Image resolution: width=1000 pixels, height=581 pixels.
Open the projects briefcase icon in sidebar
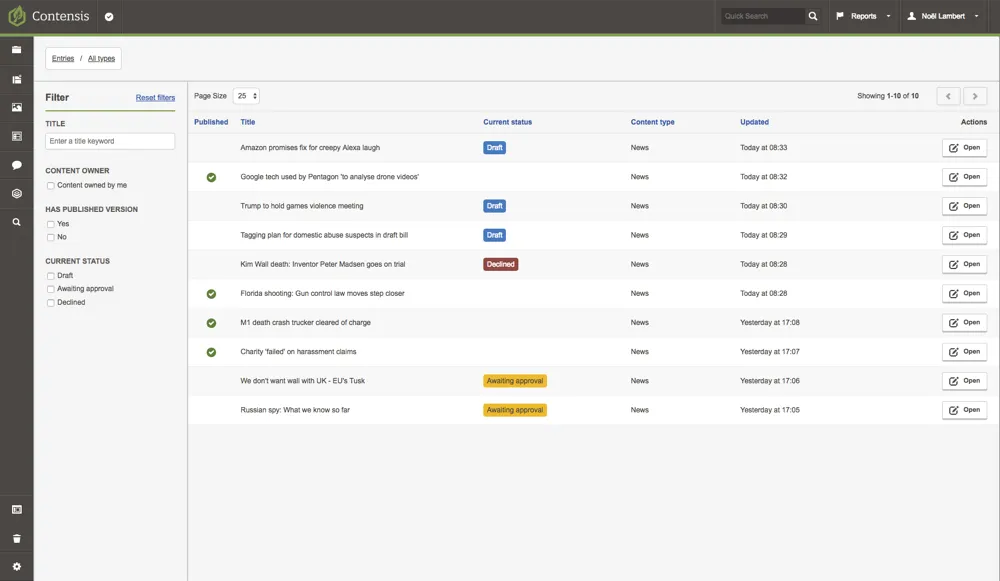pyautogui.click(x=17, y=50)
